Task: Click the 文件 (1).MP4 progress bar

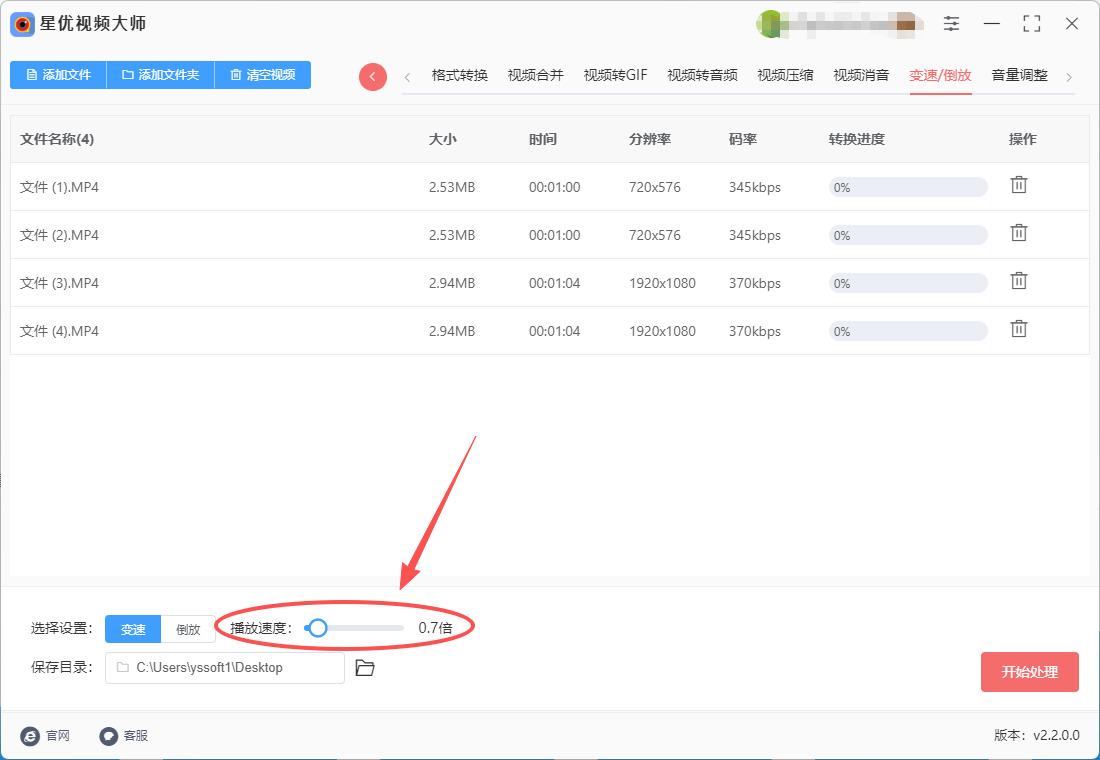Action: point(908,187)
